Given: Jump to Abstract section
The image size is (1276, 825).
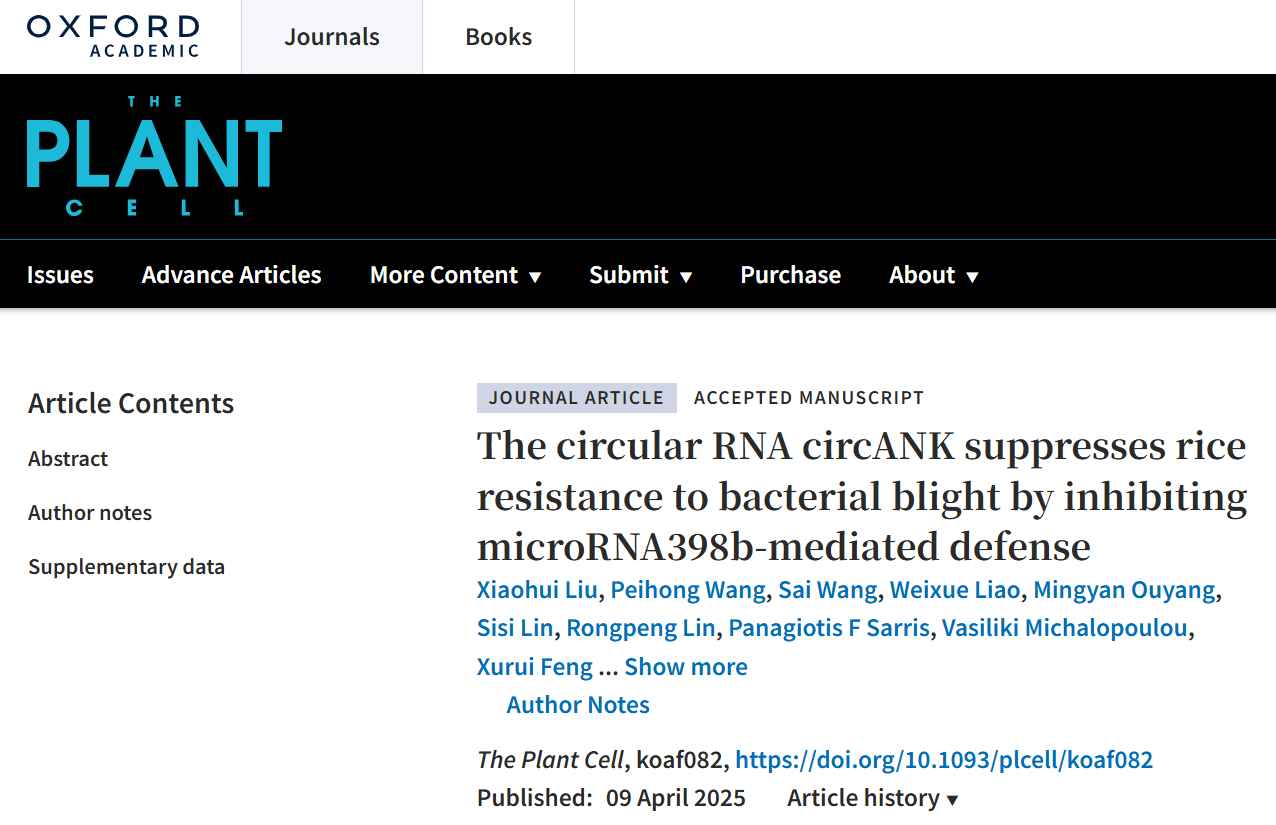Looking at the screenshot, I should point(68,459).
